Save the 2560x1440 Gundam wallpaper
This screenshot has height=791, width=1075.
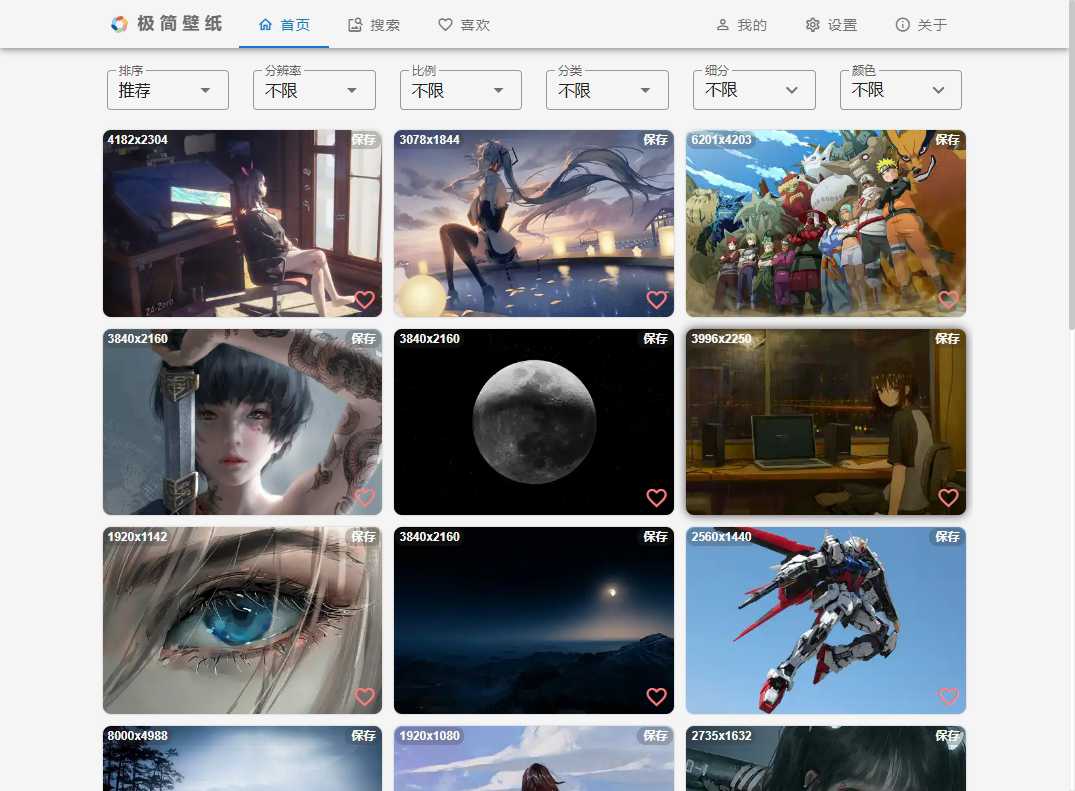[947, 537]
